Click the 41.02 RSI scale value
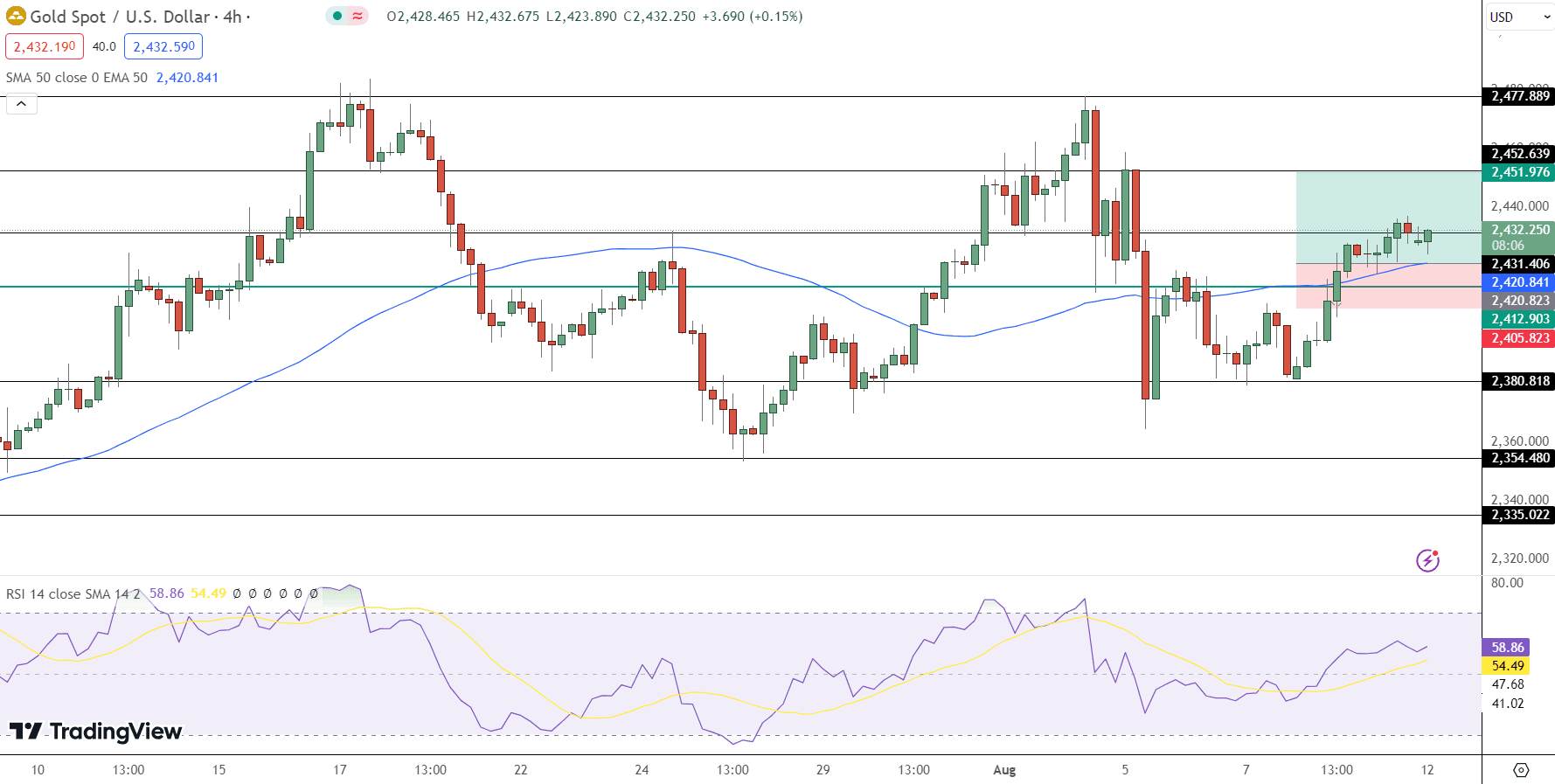Screen dimensions: 1555x784 click(x=1508, y=704)
